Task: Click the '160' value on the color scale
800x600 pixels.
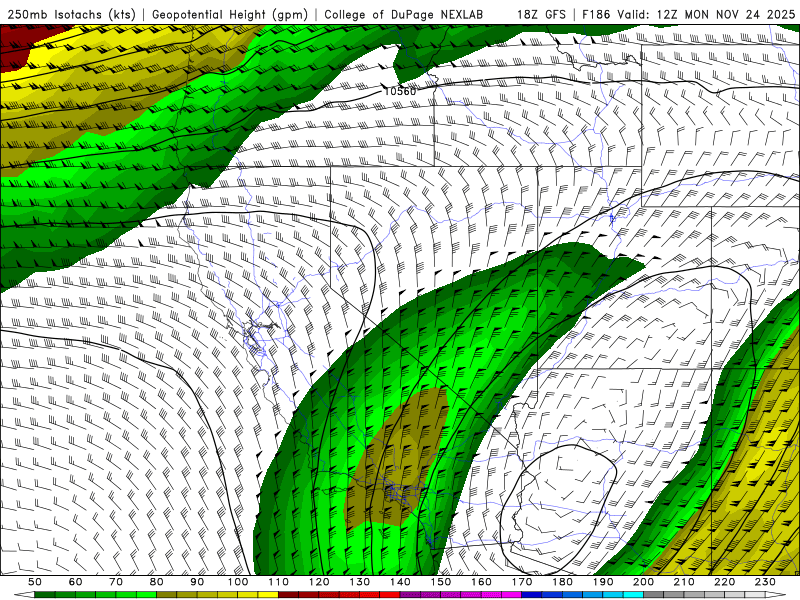Action: pyautogui.click(x=481, y=582)
